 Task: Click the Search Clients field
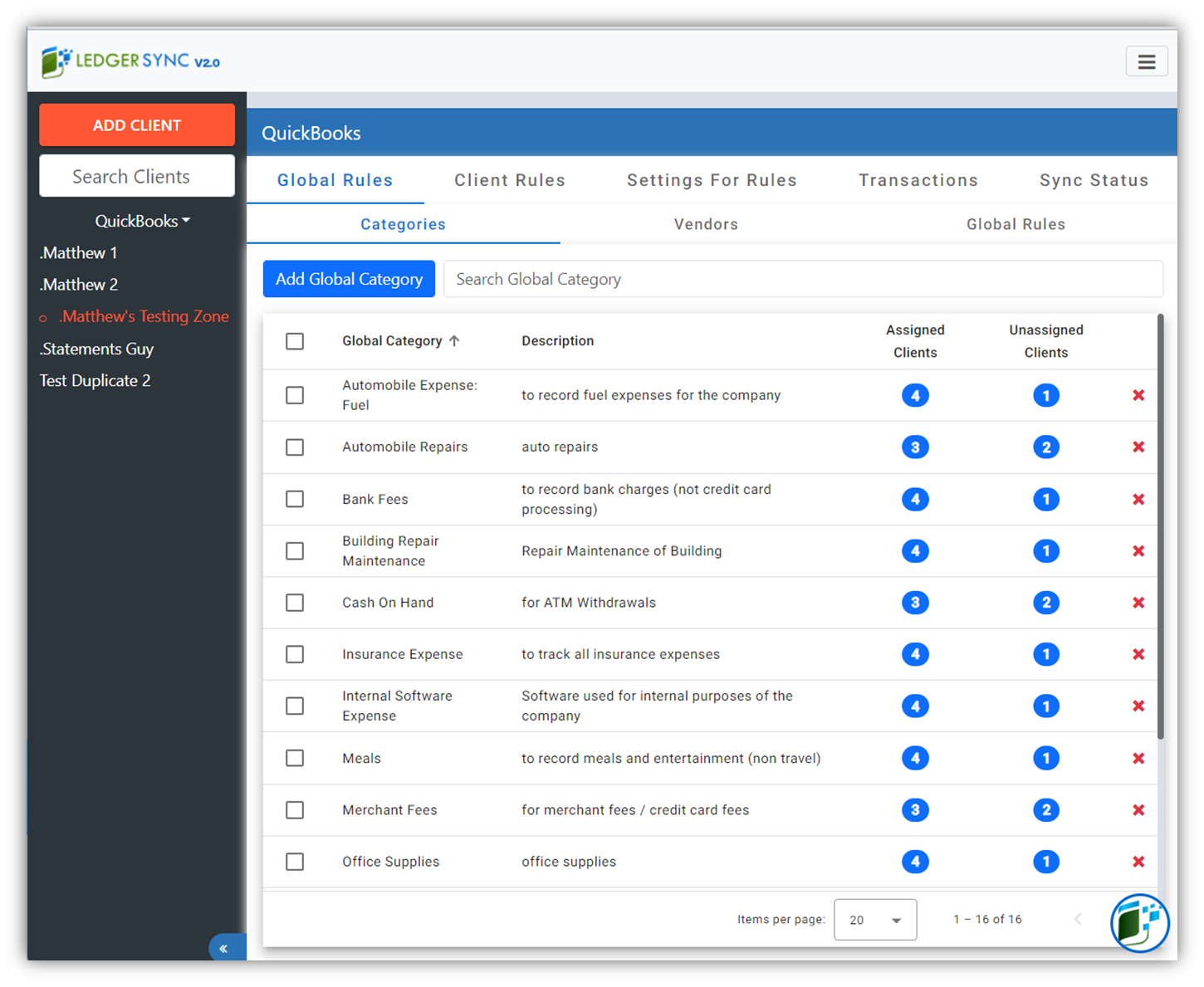(137, 176)
